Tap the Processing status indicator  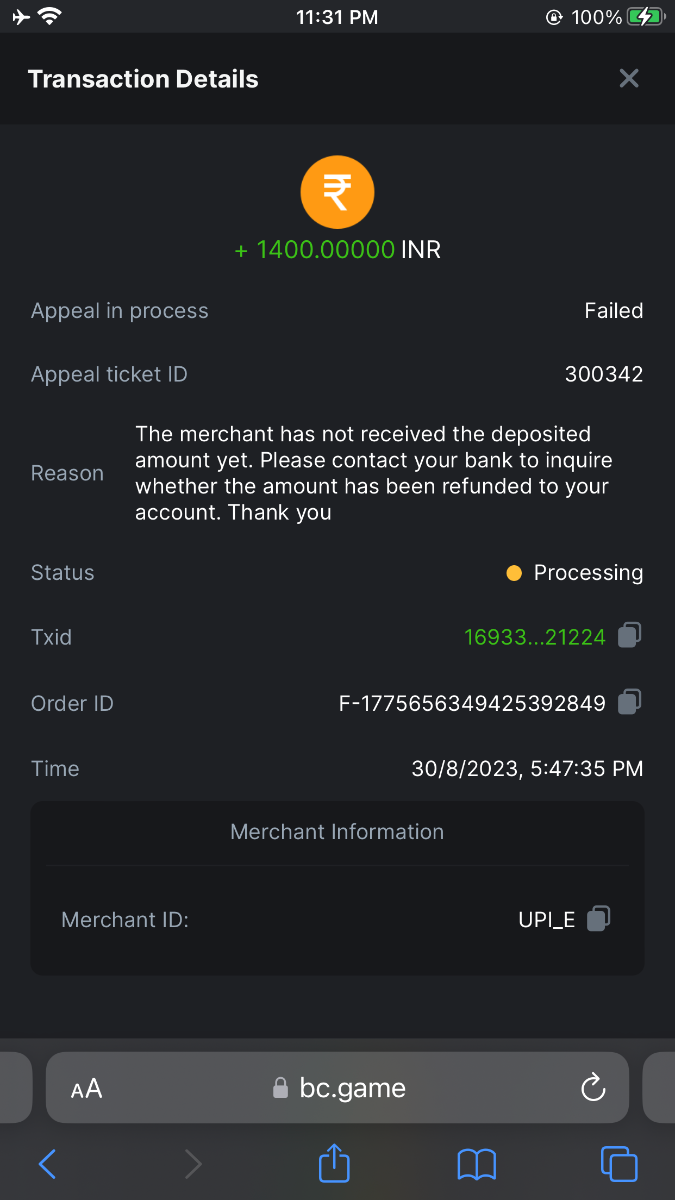576,573
